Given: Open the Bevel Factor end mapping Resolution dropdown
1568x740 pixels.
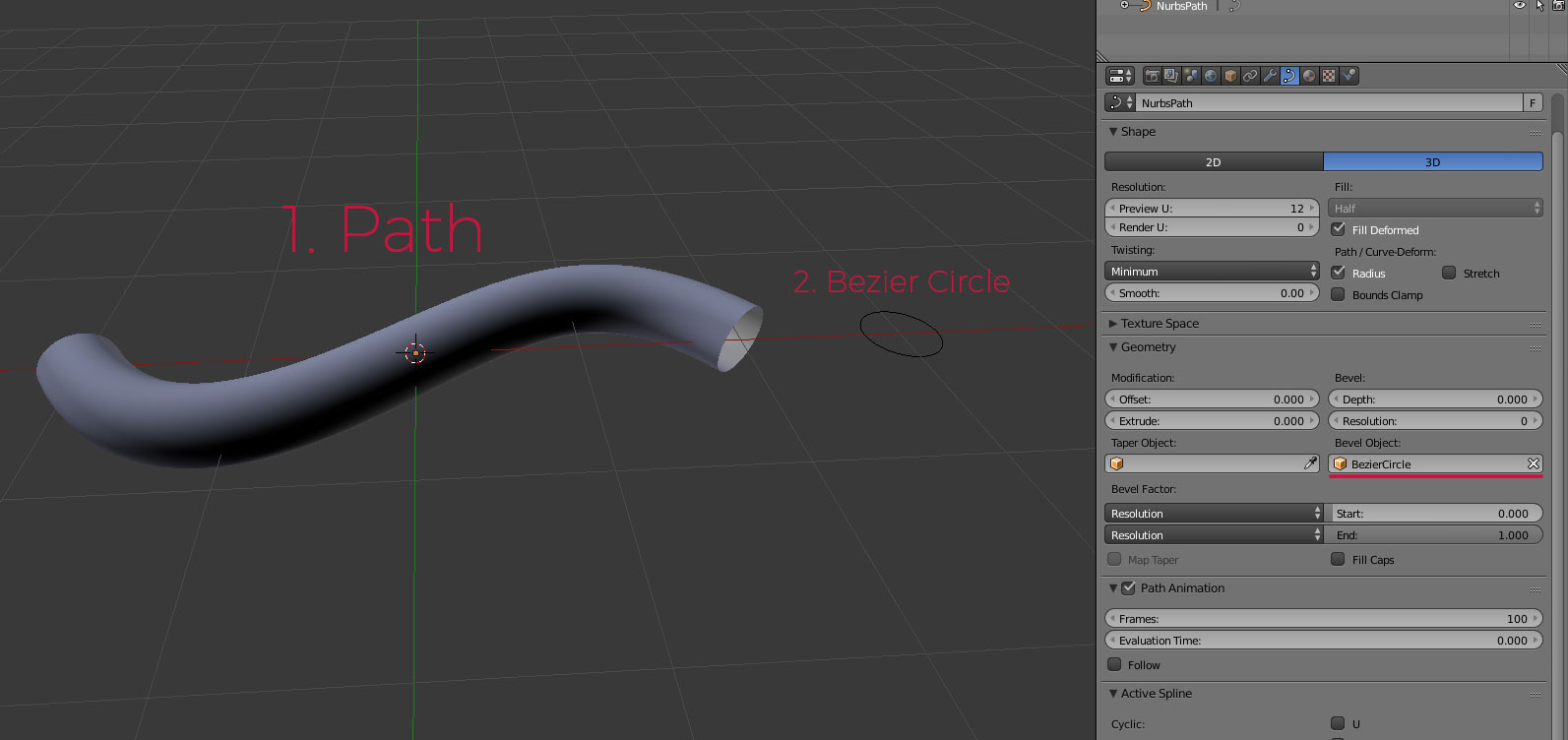Looking at the screenshot, I should click(x=1216, y=535).
